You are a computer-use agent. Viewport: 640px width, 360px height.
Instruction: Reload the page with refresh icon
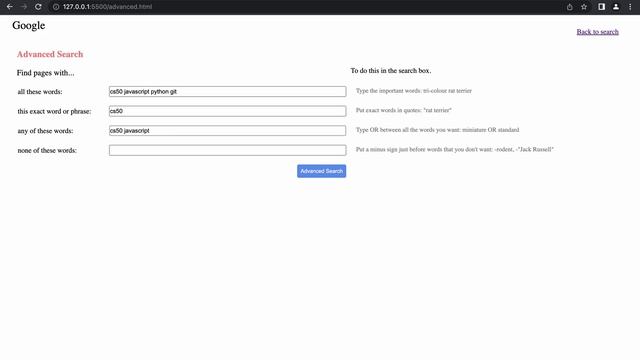tap(38, 7)
